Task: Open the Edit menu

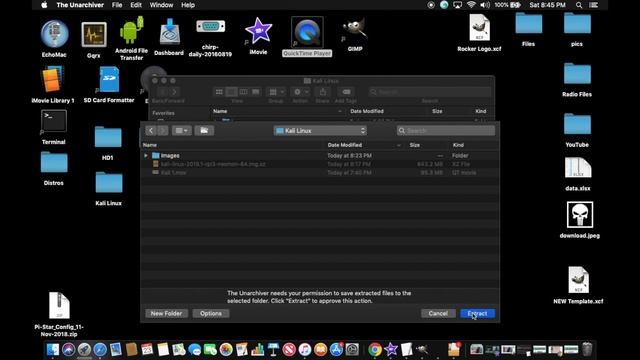Action: click(136, 5)
